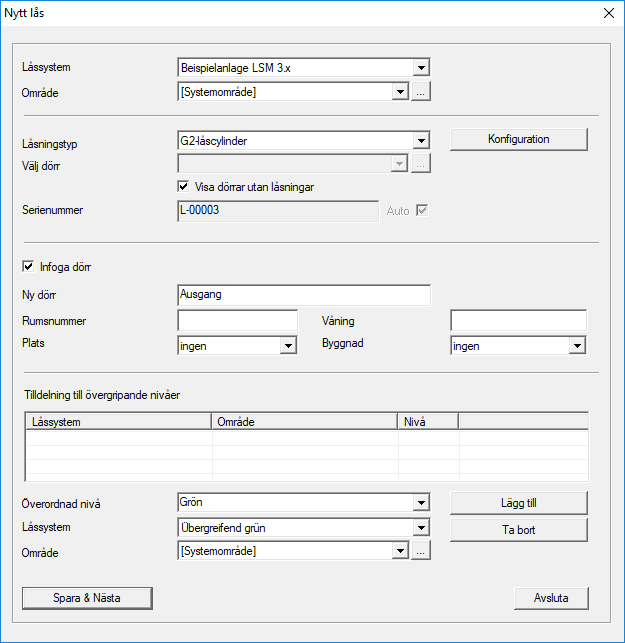Click the Rumsnummer input field
The width and height of the screenshot is (625, 643).
(x=237, y=320)
